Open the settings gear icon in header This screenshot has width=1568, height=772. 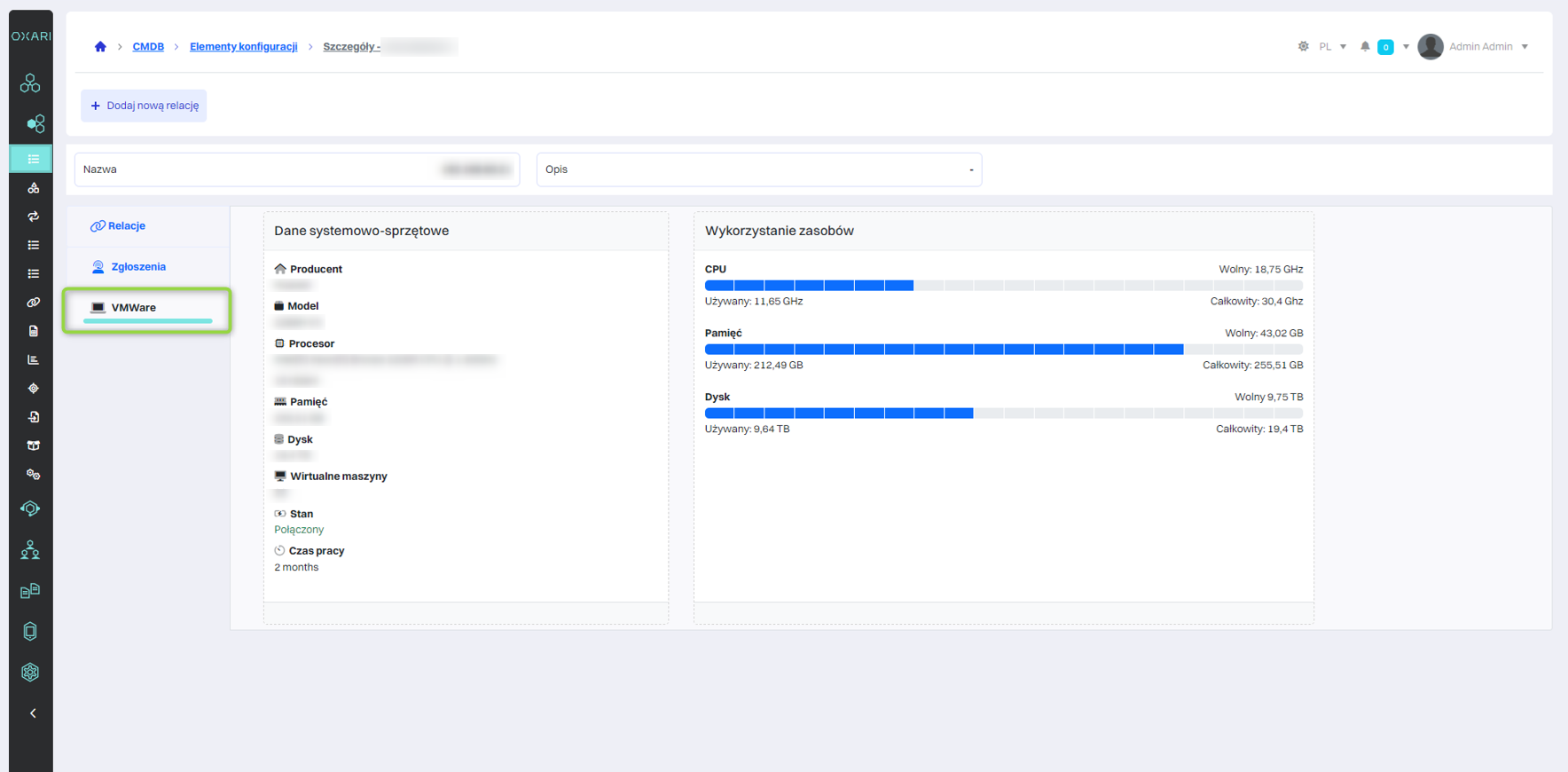point(1303,47)
